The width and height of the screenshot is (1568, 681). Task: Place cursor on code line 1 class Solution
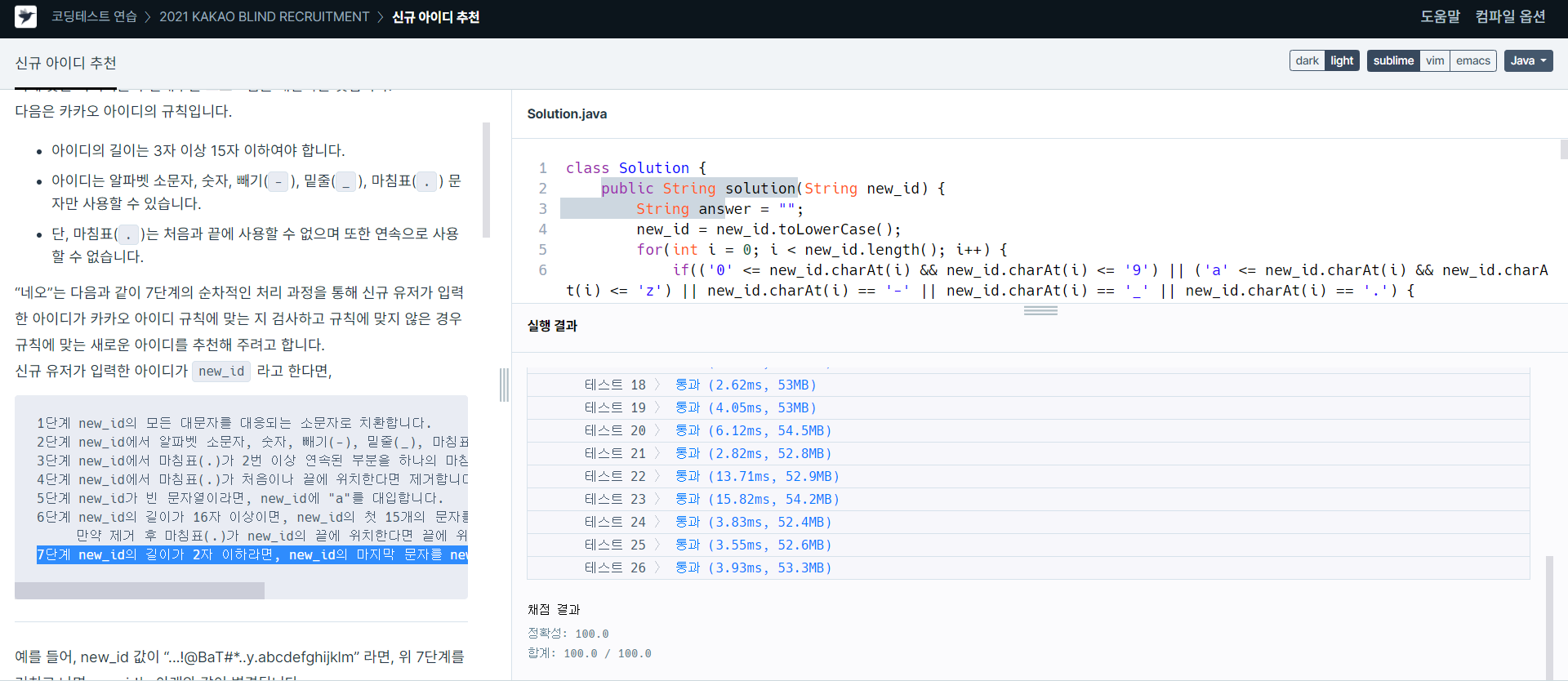click(636, 167)
